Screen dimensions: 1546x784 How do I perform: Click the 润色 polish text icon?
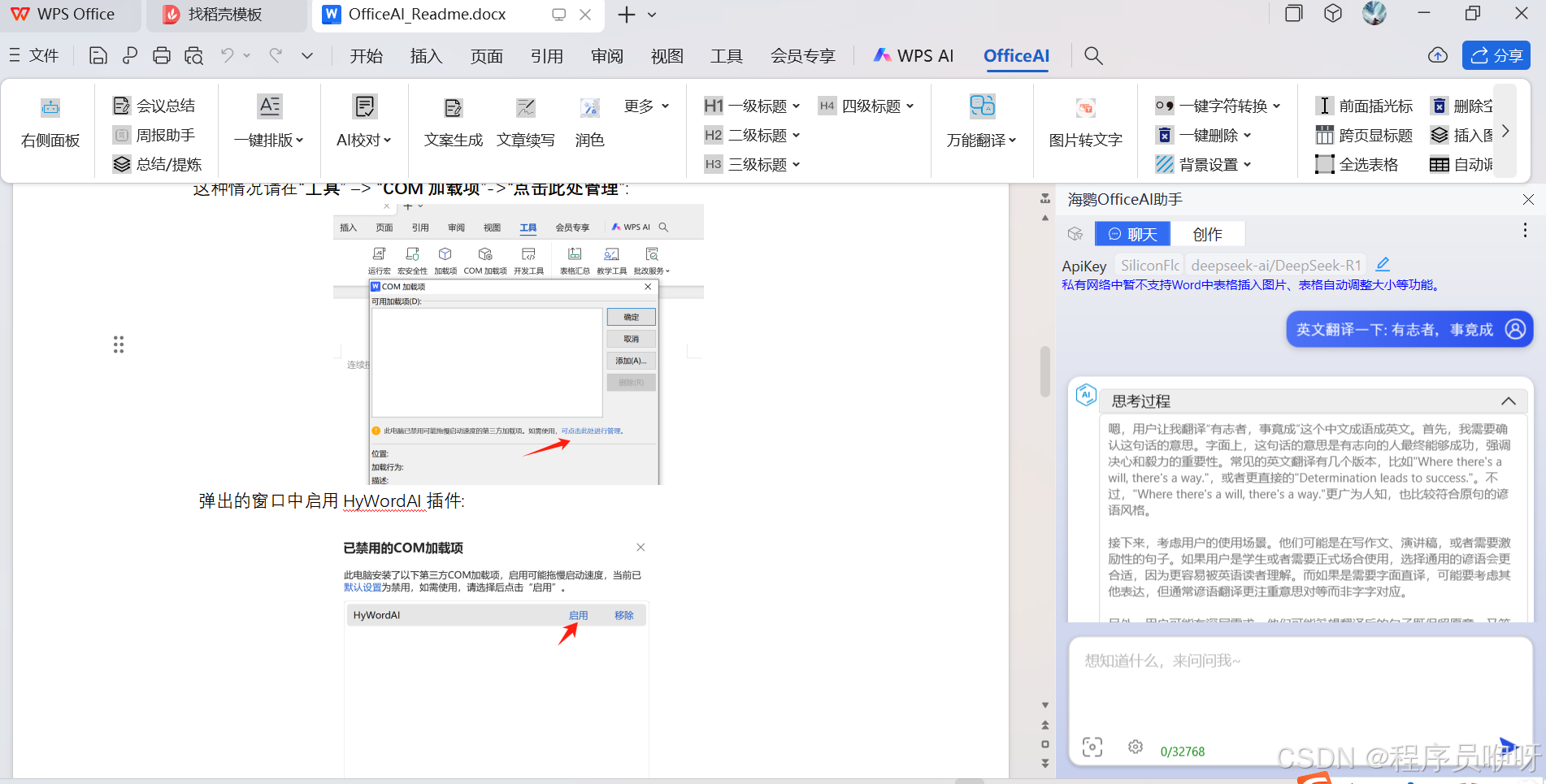tap(589, 107)
